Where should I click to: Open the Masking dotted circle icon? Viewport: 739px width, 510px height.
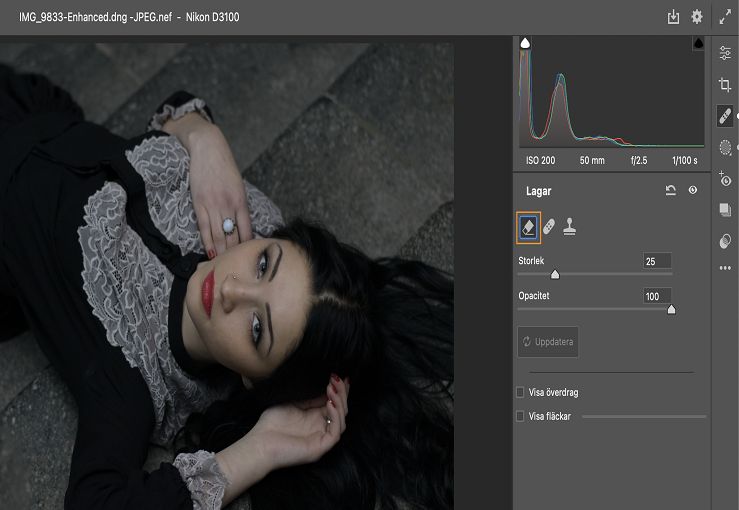coord(725,148)
